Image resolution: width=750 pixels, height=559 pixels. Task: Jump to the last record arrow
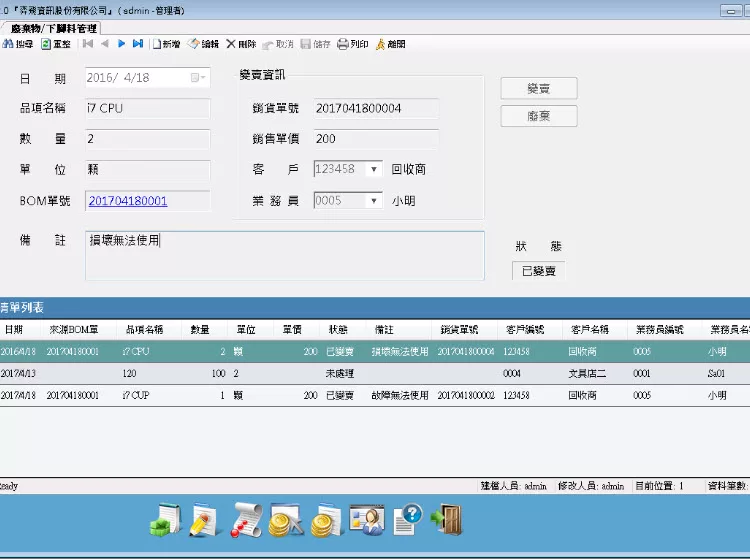click(138, 44)
